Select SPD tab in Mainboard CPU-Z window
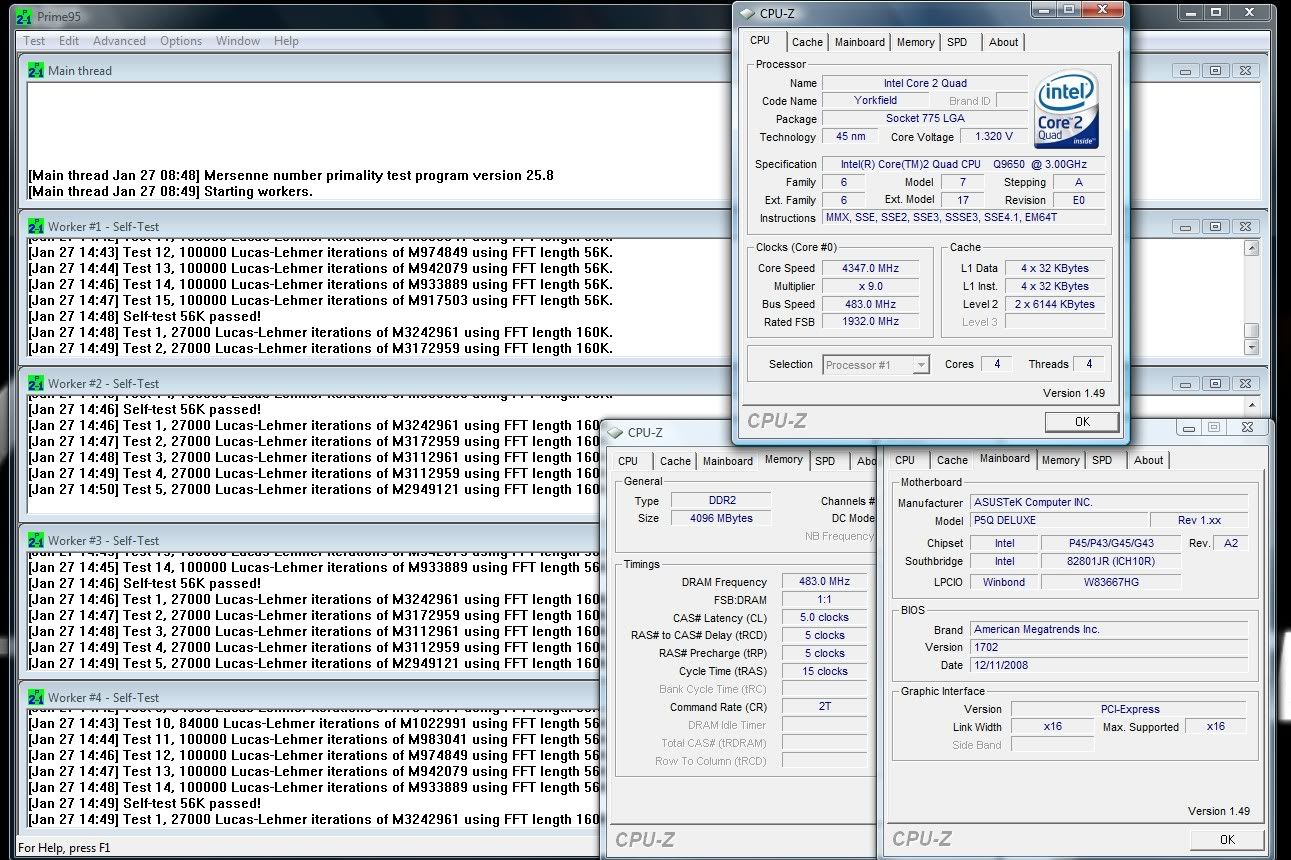The height and width of the screenshot is (860, 1291). click(x=1102, y=460)
